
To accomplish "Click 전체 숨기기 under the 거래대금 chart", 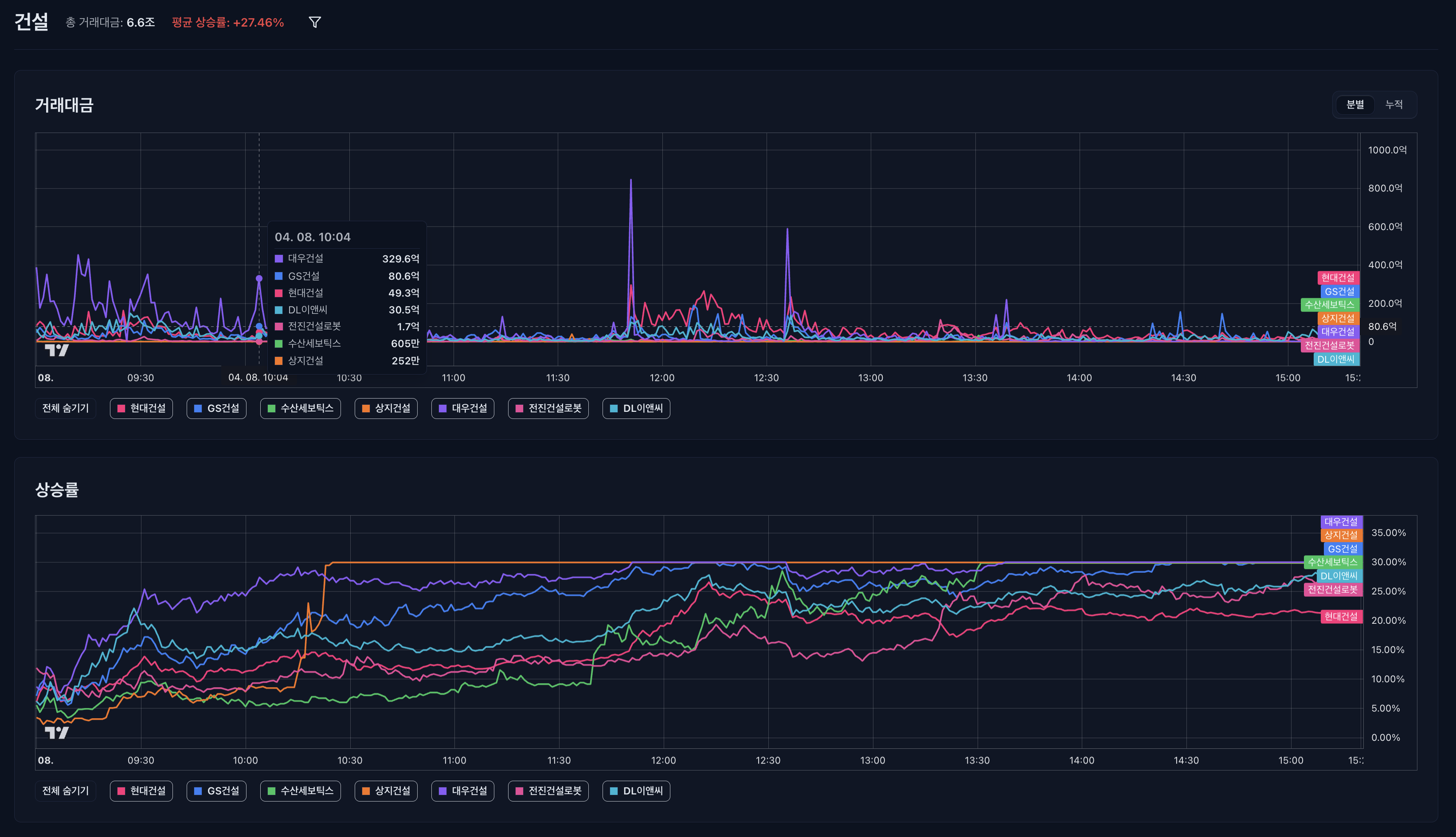I will [66, 408].
